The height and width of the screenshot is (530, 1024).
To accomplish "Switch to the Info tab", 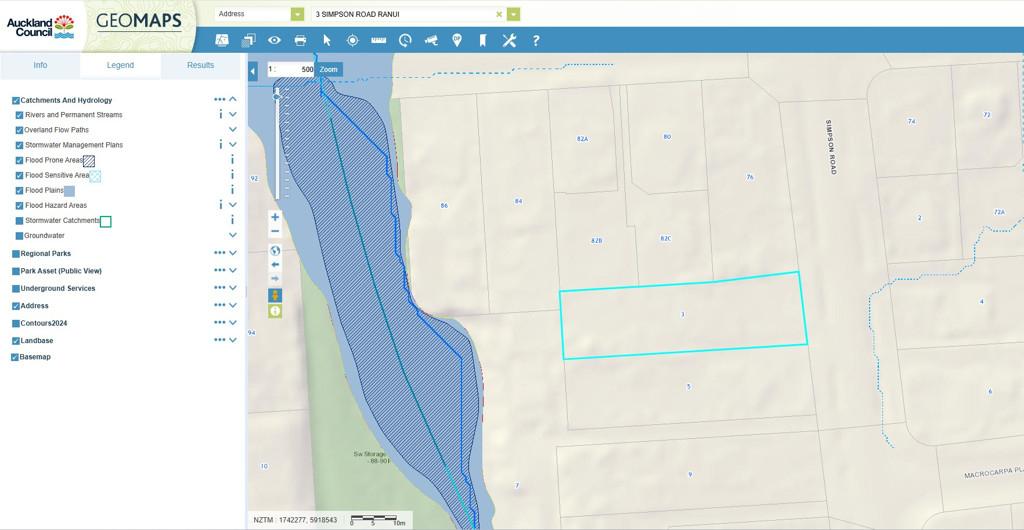I will (x=40, y=65).
